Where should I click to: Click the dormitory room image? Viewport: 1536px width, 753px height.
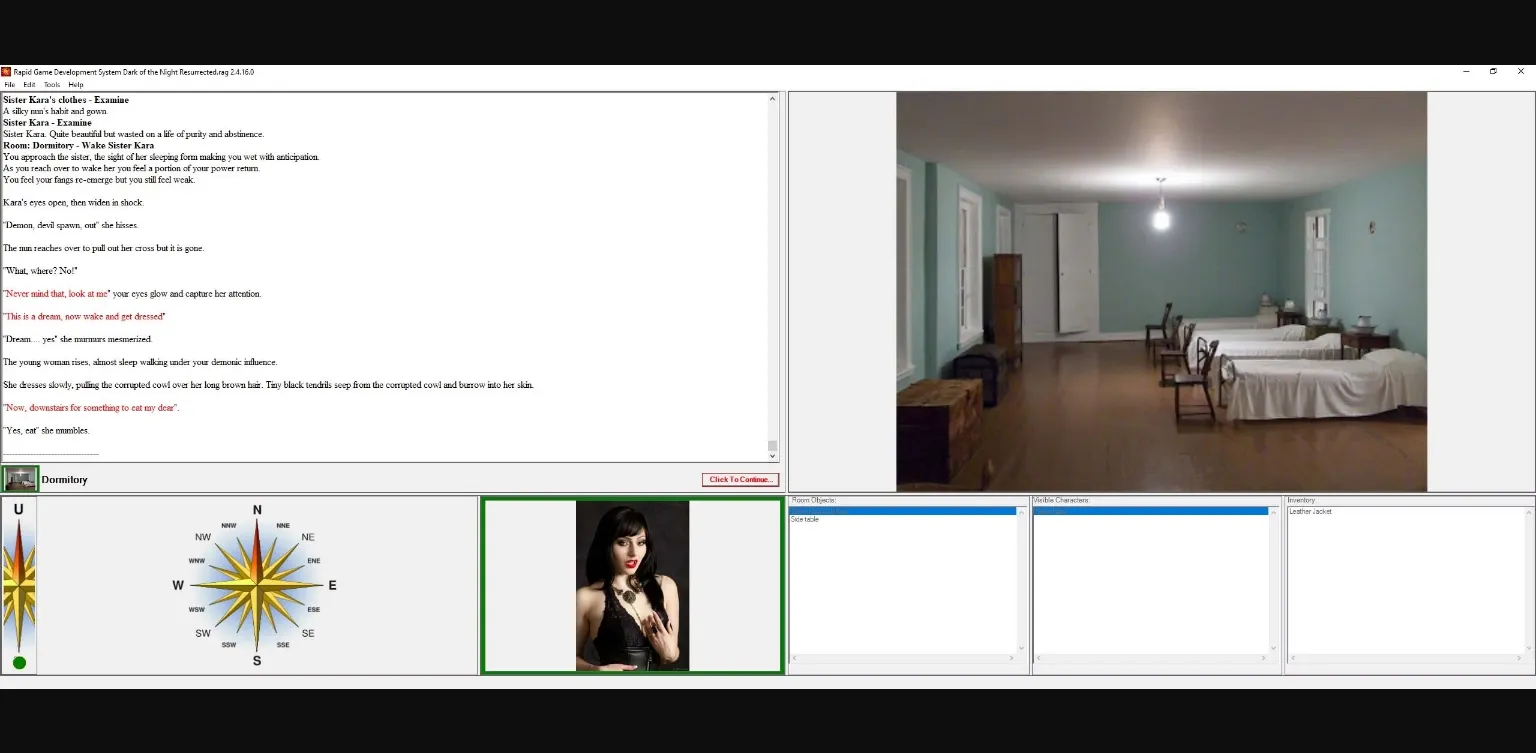1161,291
